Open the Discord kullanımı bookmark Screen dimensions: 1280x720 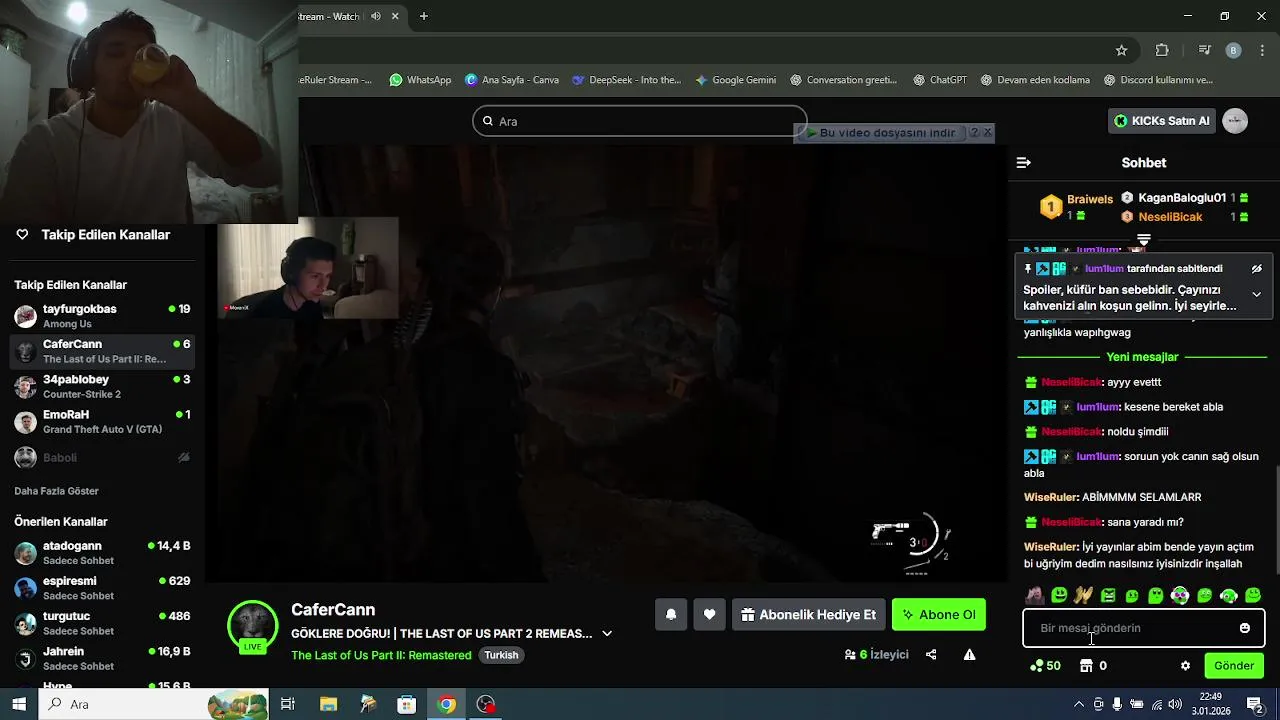[x=1158, y=80]
